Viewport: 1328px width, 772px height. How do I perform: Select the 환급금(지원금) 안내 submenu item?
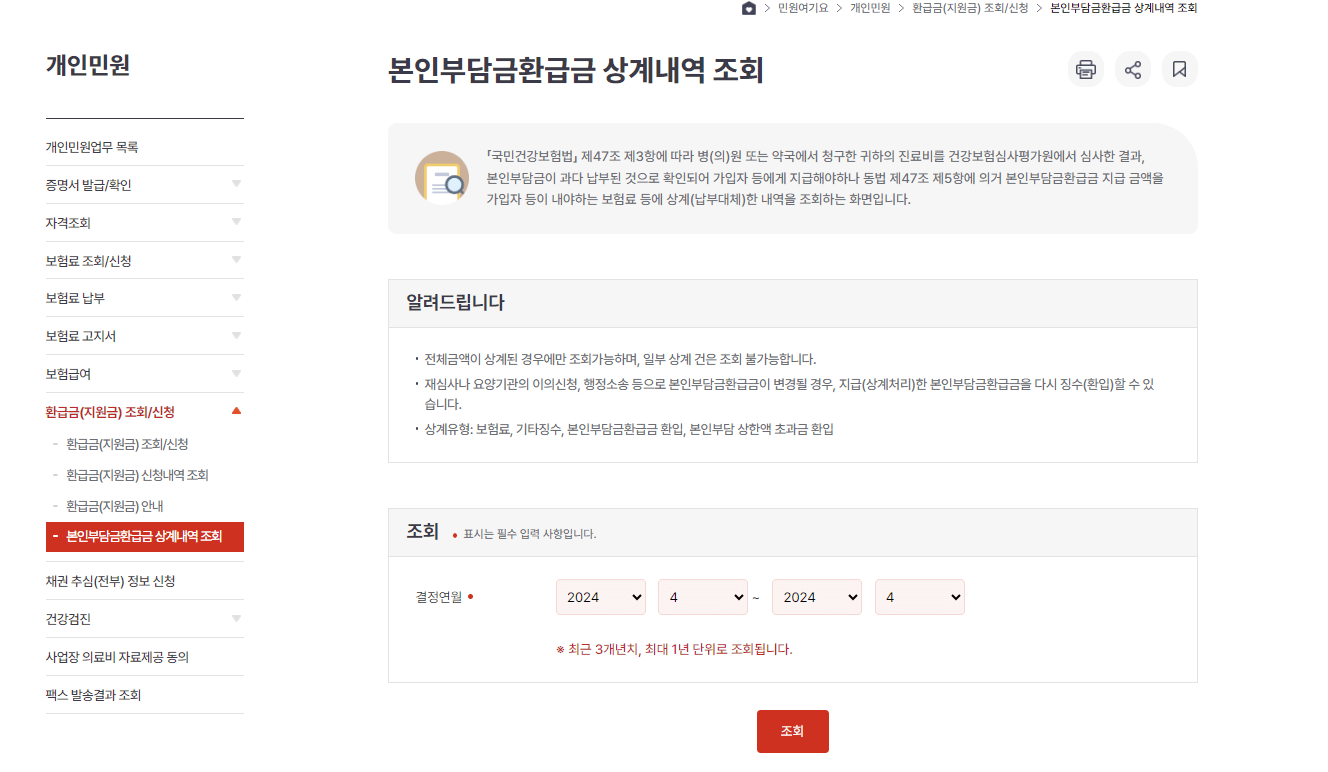[114, 505]
